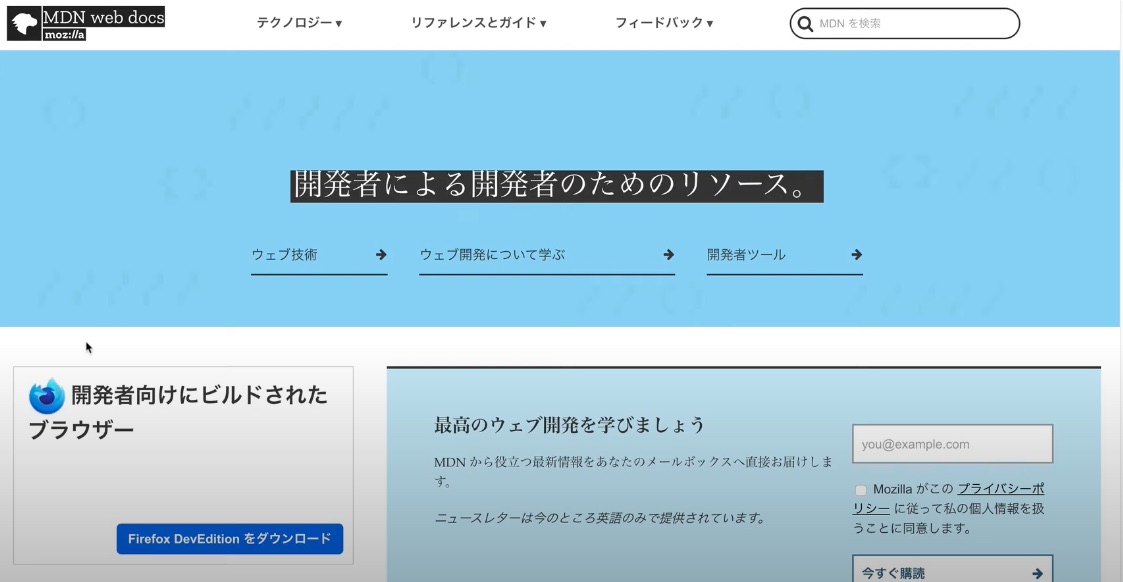The height and width of the screenshot is (582, 1123).
Task: Check the Mozilla privacy consent checkbox
Action: [x=860, y=489]
